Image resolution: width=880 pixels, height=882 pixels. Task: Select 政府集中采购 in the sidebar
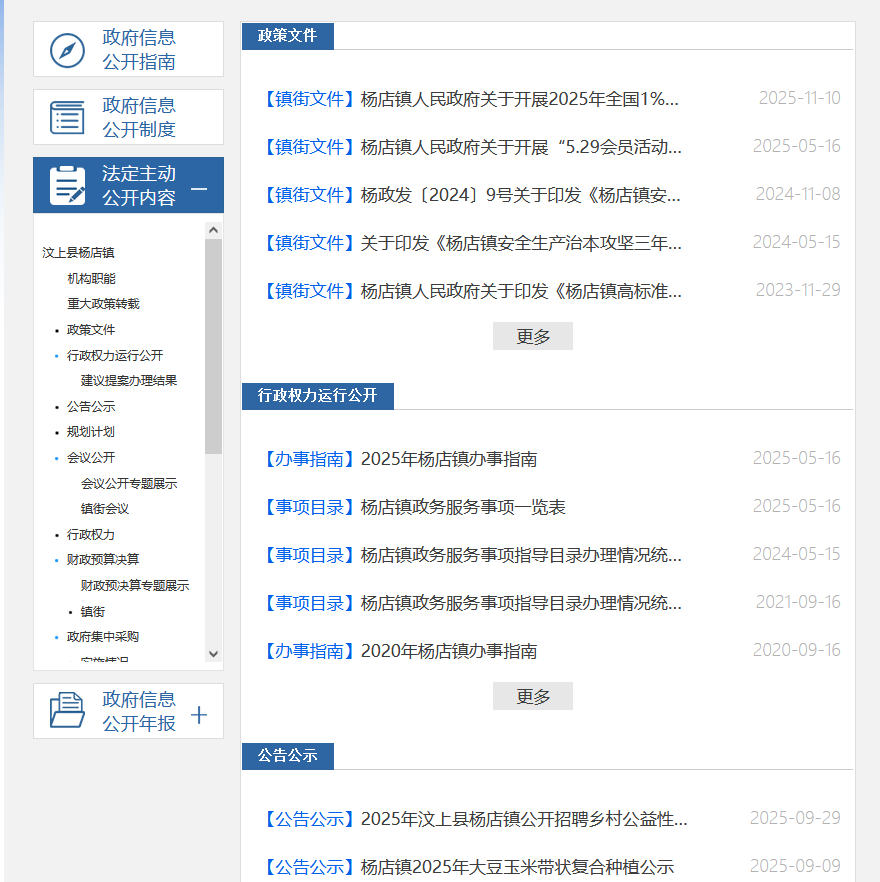click(103, 637)
